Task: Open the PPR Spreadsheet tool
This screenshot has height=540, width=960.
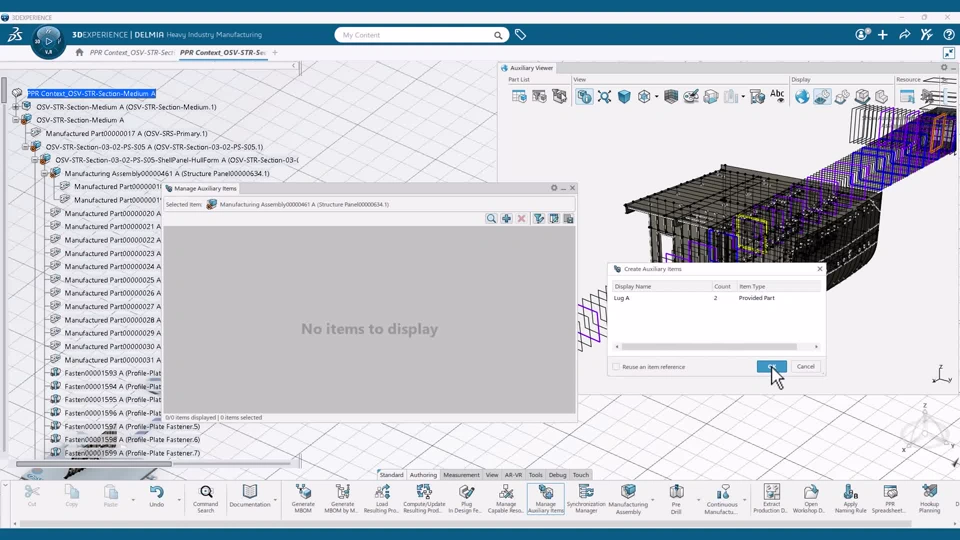Action: coord(889,492)
